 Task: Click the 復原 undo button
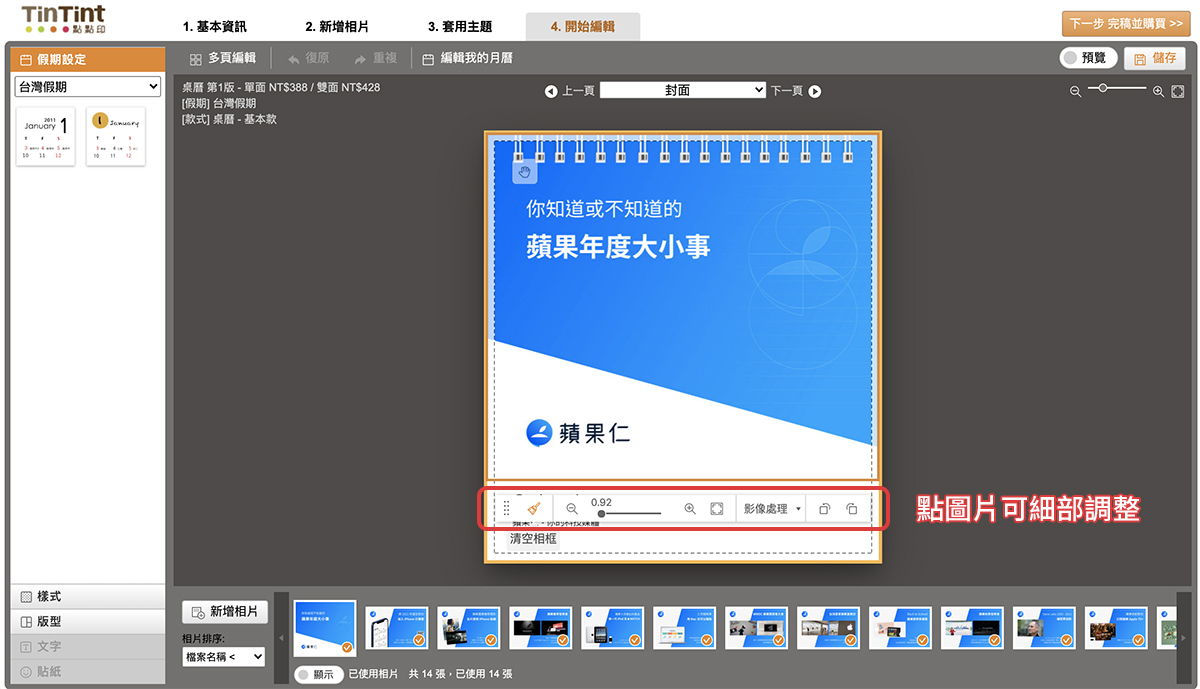pos(308,59)
